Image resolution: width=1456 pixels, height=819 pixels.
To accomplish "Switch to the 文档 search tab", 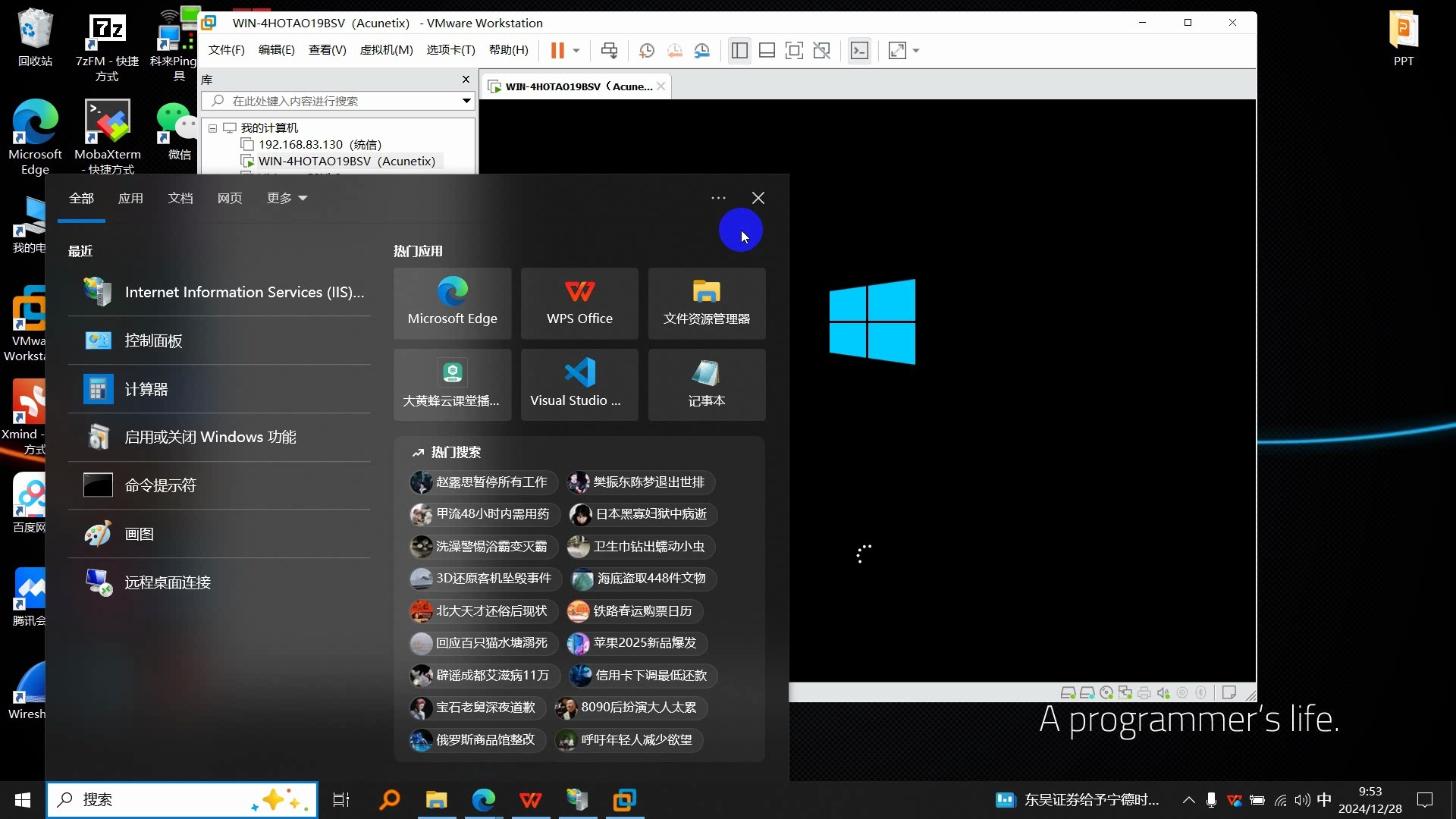I will 180,198.
